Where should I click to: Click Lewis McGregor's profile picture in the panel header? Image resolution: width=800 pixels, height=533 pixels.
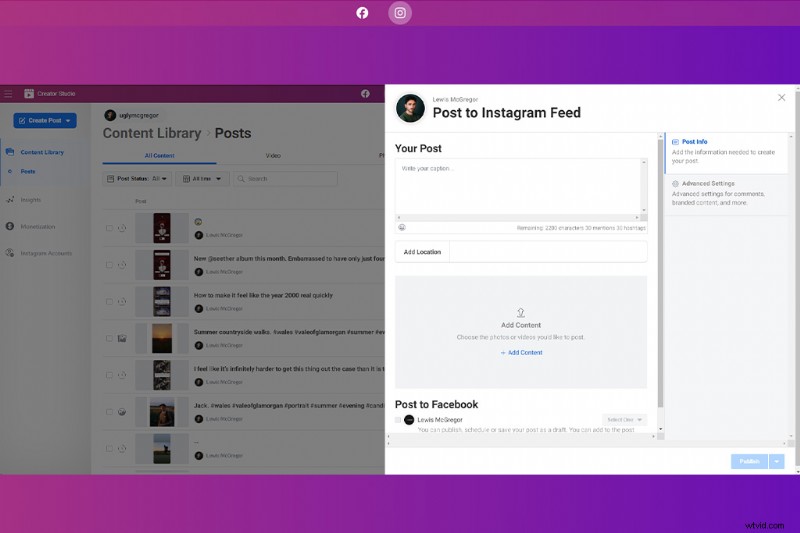pyautogui.click(x=410, y=108)
